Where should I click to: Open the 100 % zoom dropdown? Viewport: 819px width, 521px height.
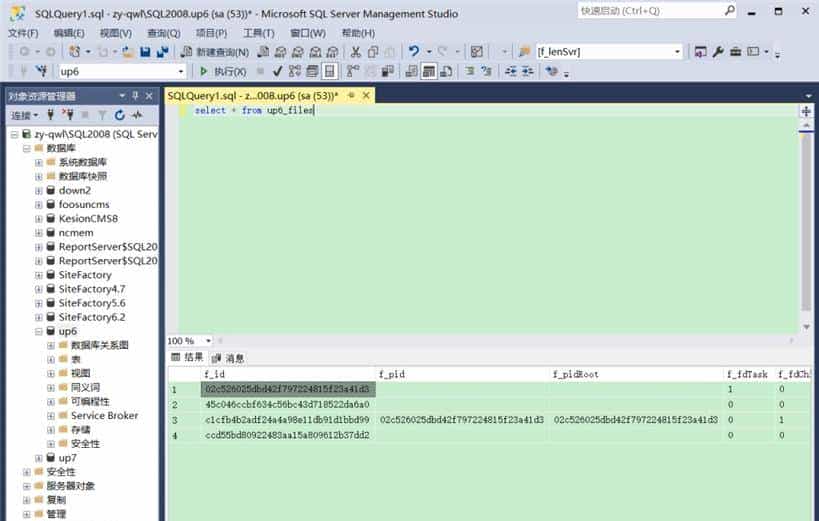pyautogui.click(x=208, y=341)
